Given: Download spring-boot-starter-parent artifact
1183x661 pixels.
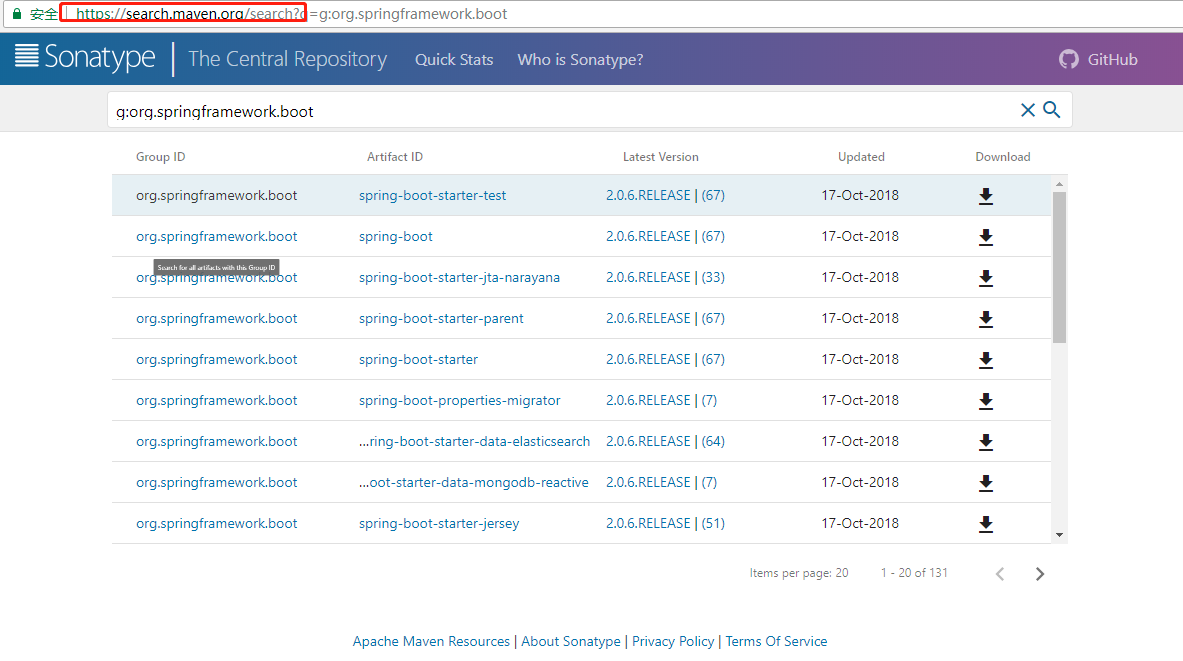Looking at the screenshot, I should 985,319.
